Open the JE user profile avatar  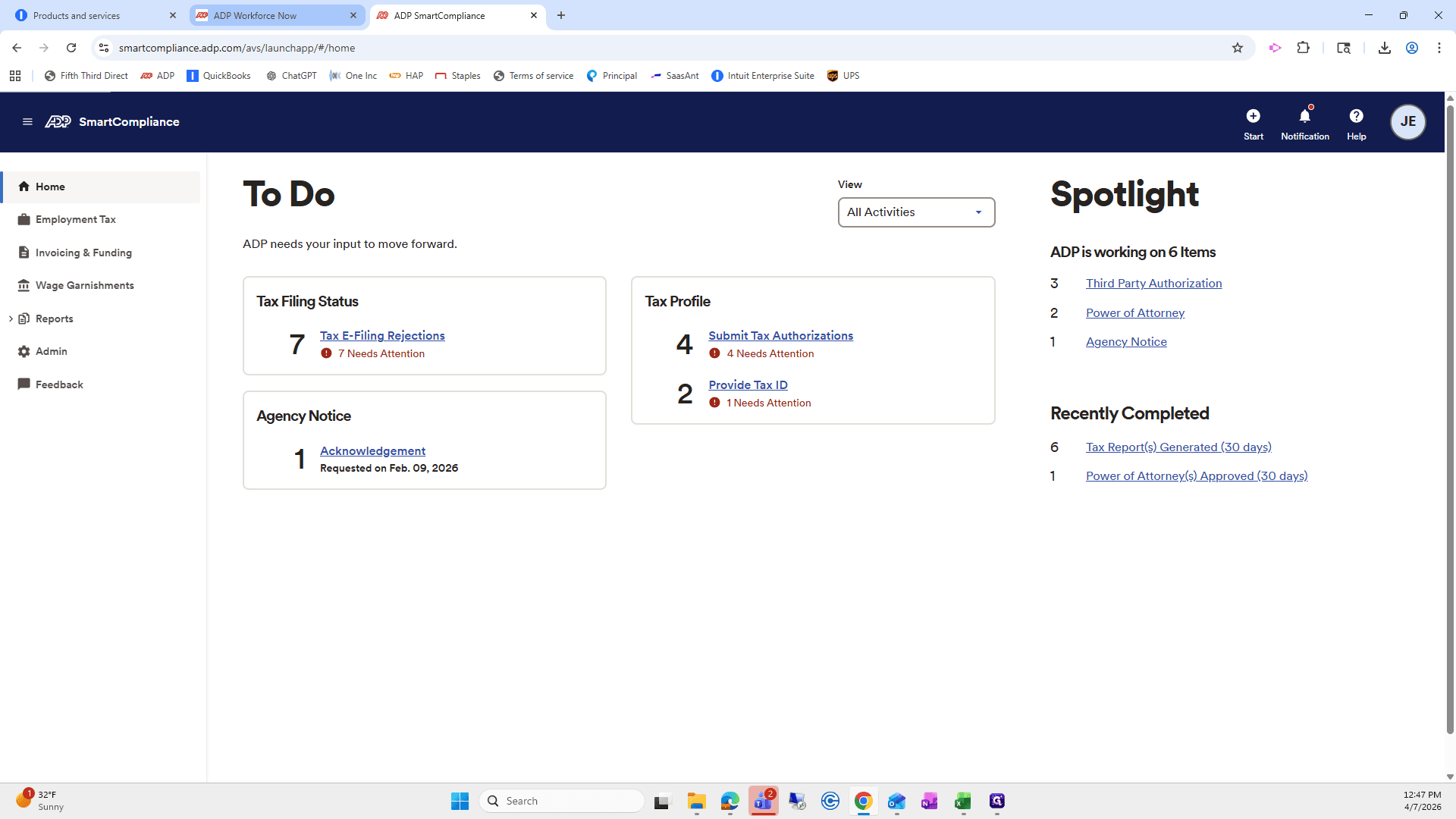point(1407,121)
